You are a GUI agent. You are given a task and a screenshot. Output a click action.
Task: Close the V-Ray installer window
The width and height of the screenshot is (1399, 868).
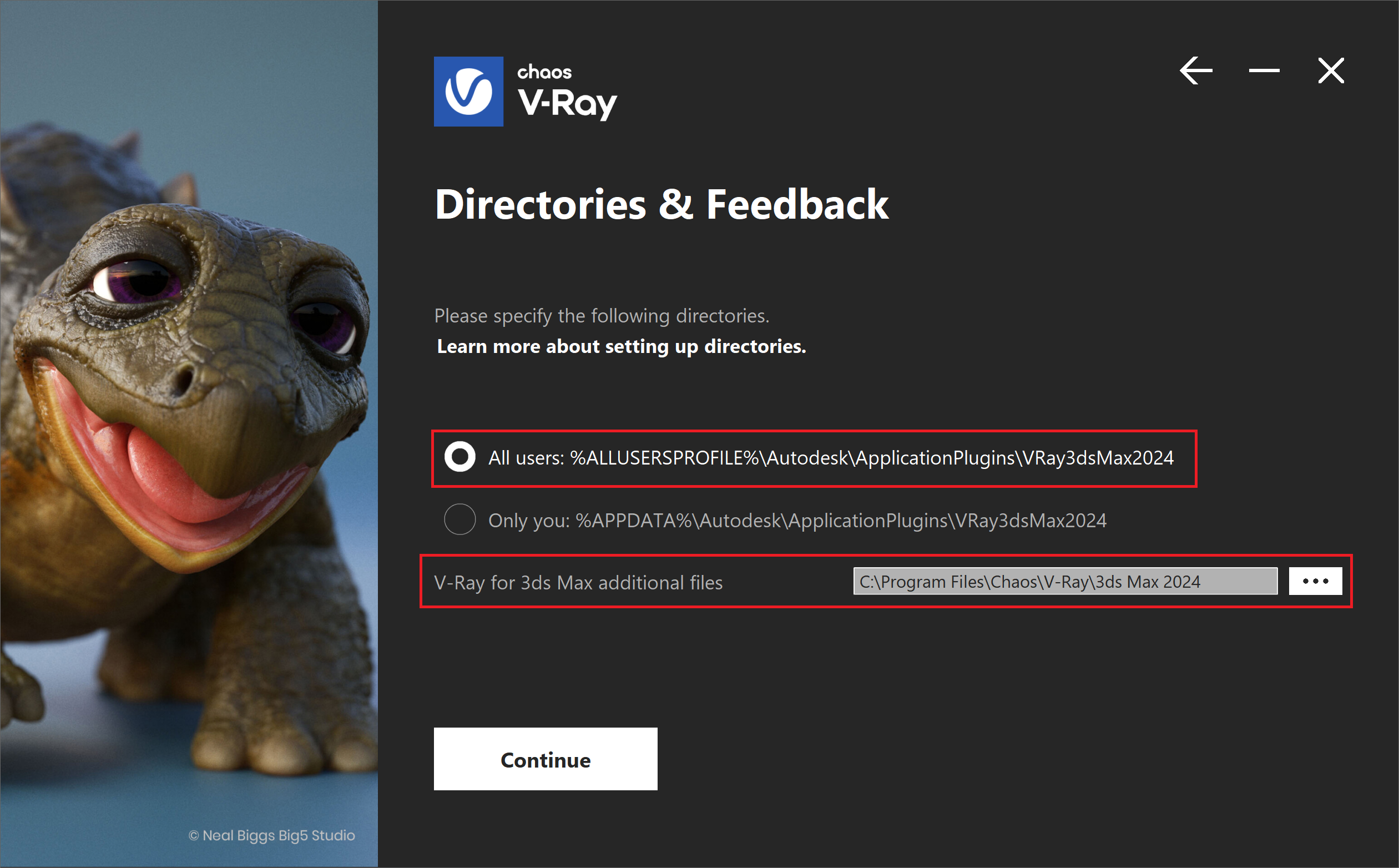pyautogui.click(x=1331, y=70)
